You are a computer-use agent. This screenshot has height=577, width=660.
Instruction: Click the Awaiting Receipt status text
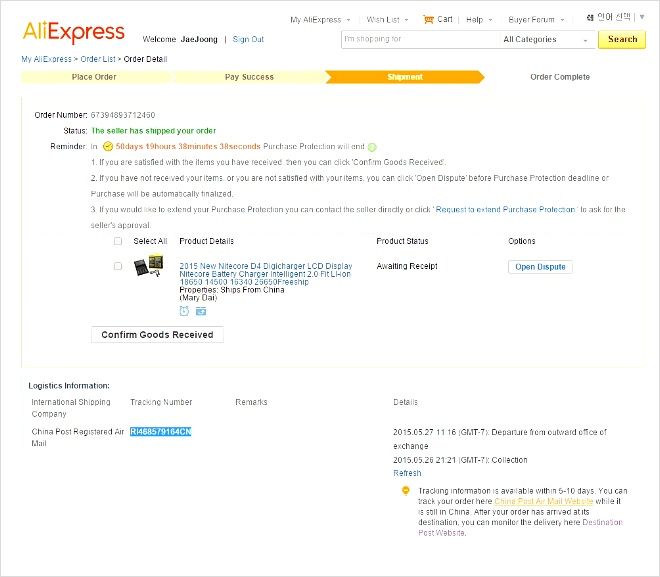(x=407, y=266)
